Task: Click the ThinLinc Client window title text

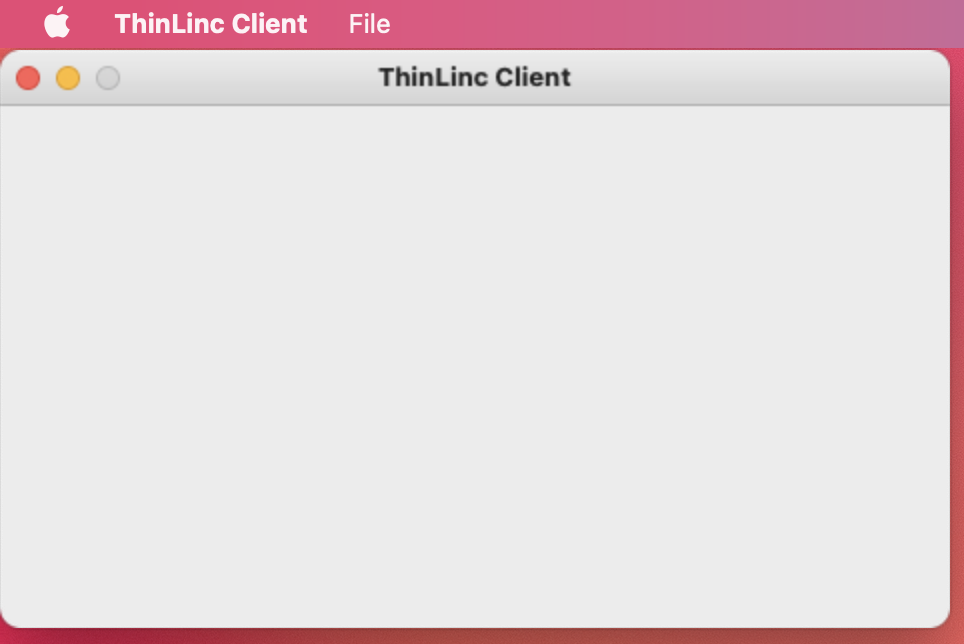Action: tap(475, 77)
